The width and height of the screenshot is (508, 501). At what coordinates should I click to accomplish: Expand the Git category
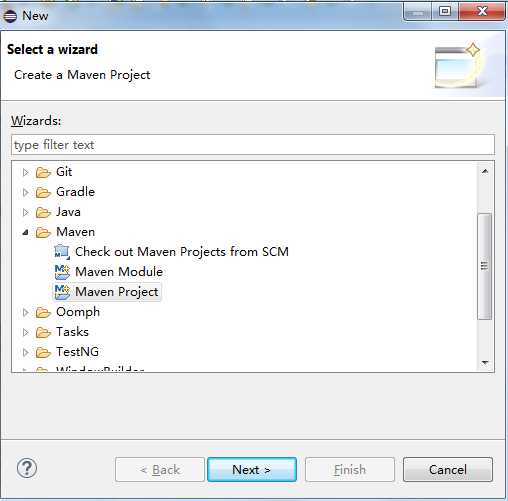25,172
